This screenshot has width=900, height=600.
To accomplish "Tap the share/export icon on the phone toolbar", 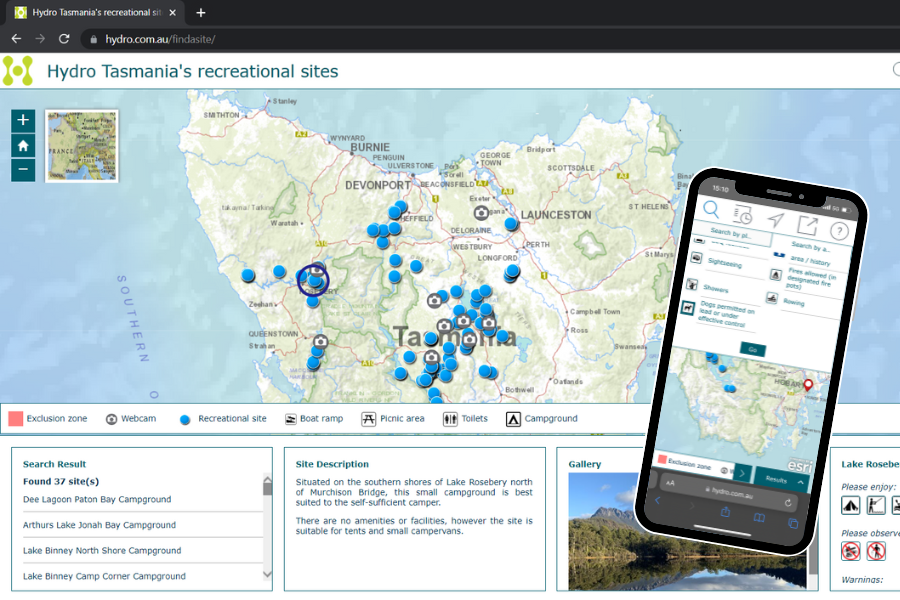I will click(x=807, y=225).
